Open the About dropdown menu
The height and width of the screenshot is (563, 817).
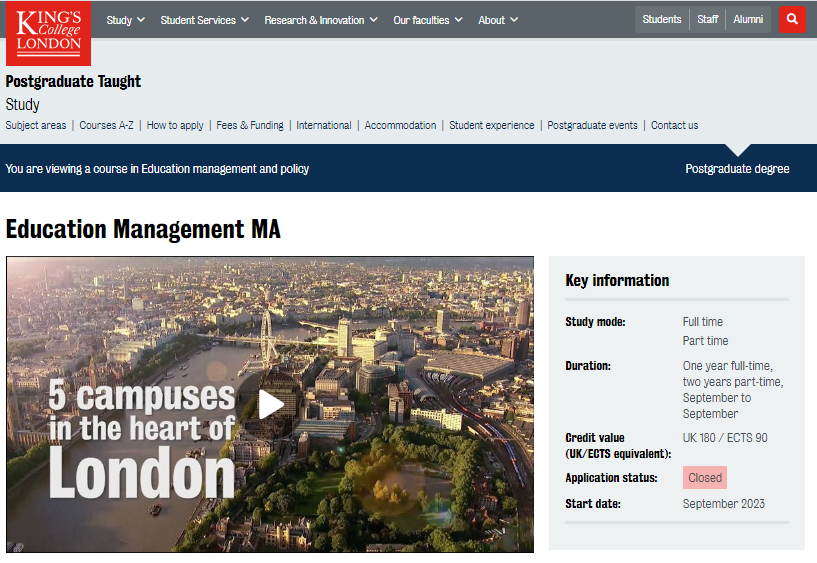point(498,20)
